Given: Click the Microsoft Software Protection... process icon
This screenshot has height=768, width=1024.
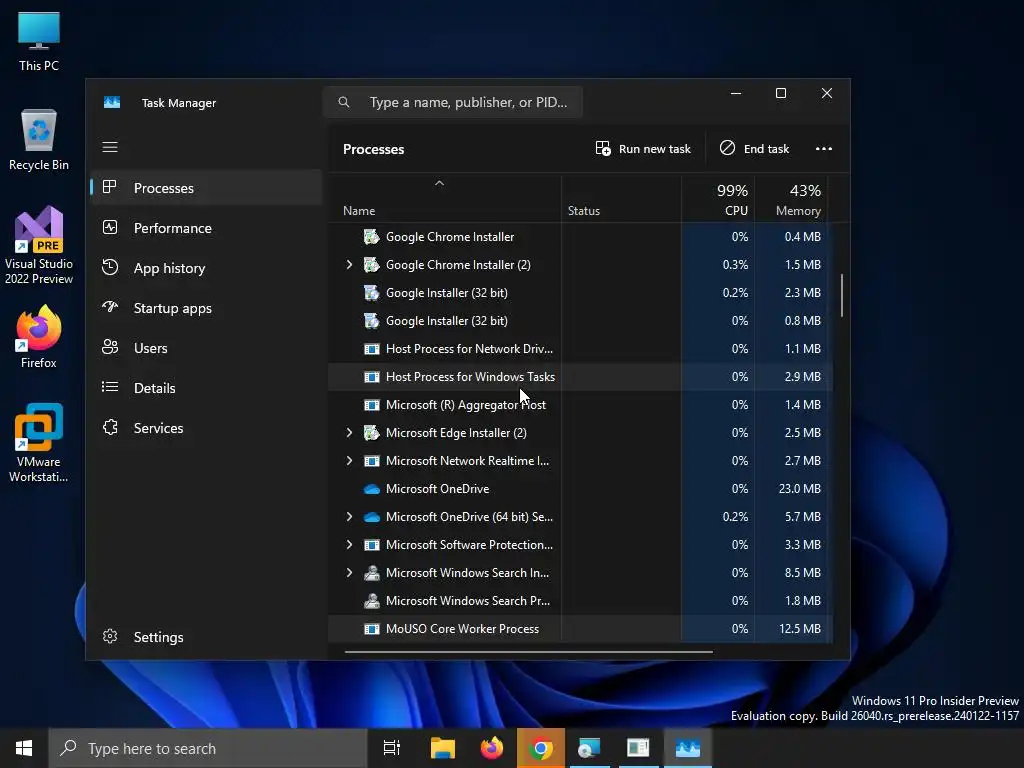Looking at the screenshot, I should (x=372, y=545).
